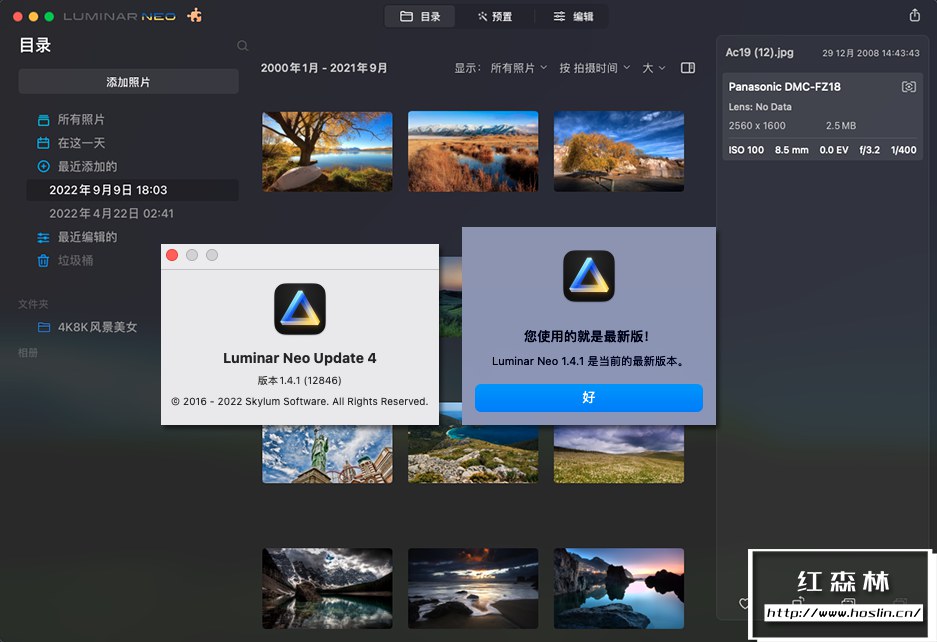Click the 29 12月 2008 14:43:43 timestamp
937x642 pixels.
[871, 53]
